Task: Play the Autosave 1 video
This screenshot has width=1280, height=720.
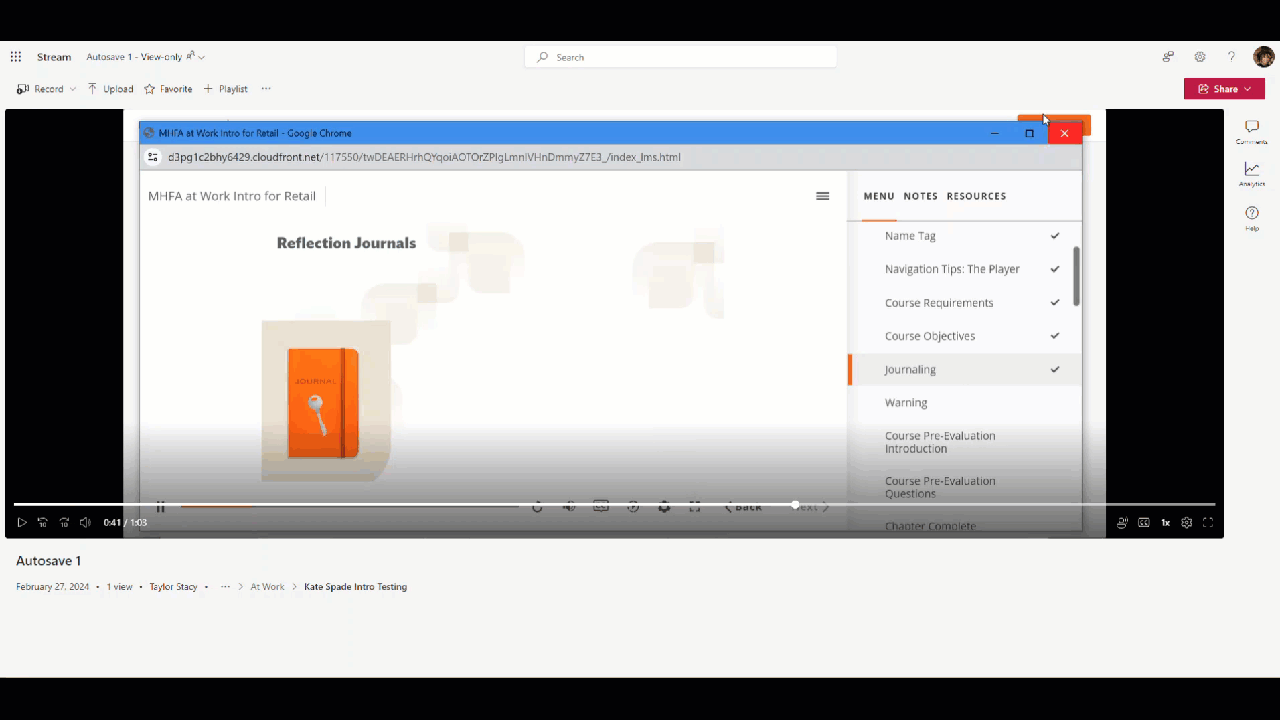Action: pyautogui.click(x=22, y=522)
